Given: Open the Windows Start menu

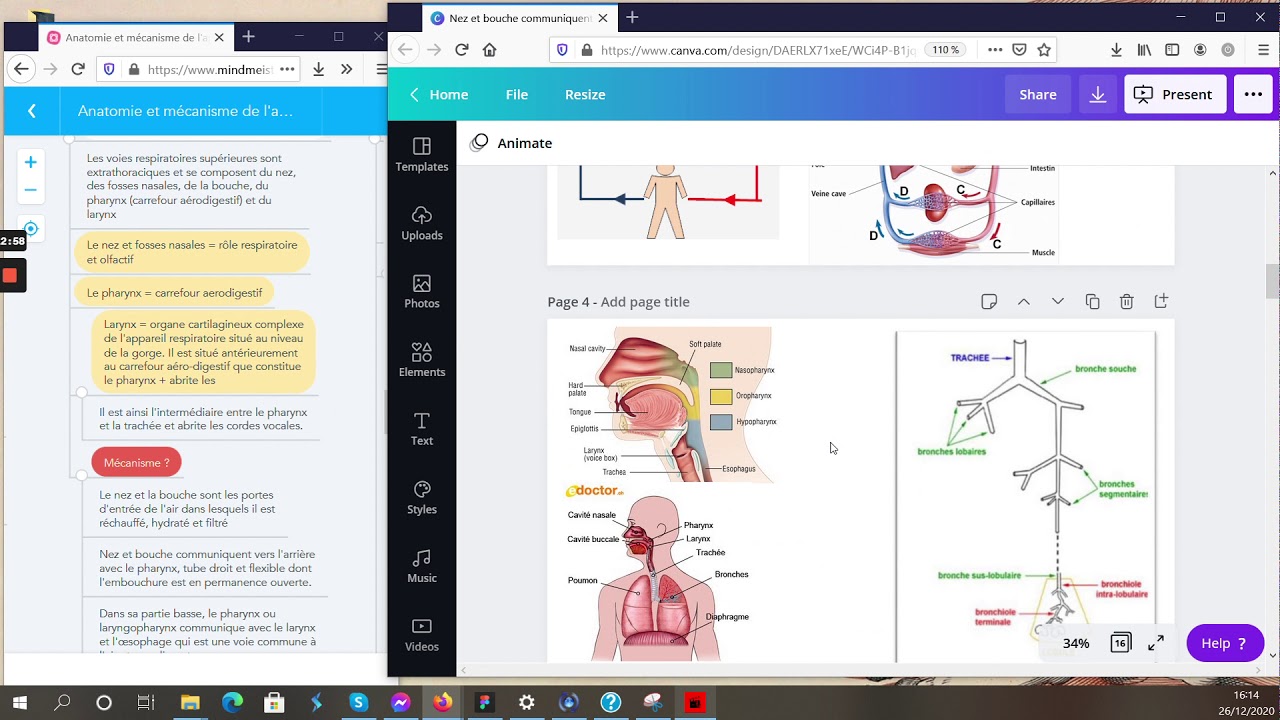Looking at the screenshot, I should (x=20, y=703).
